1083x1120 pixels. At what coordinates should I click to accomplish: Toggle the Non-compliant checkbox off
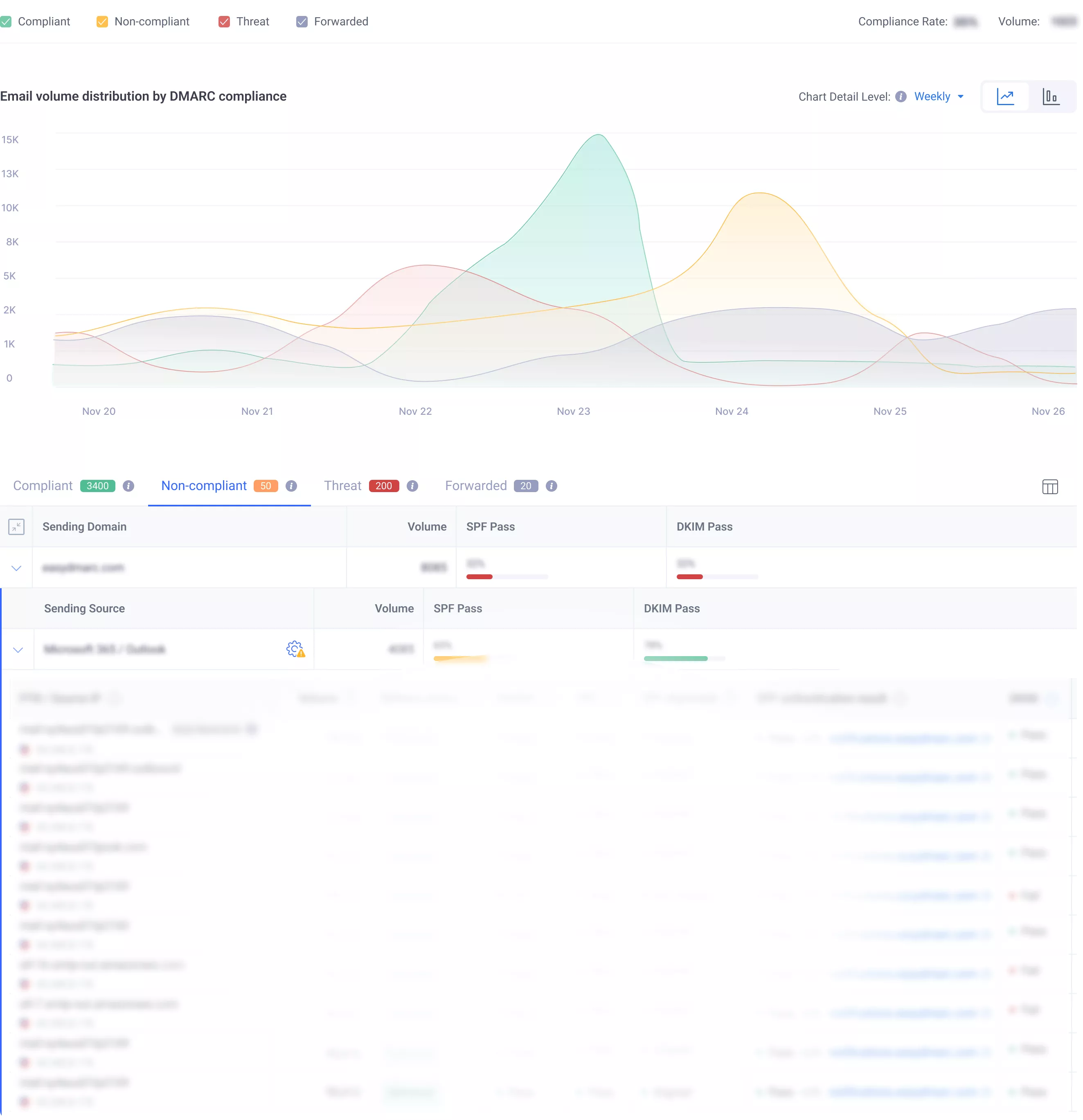tap(102, 21)
